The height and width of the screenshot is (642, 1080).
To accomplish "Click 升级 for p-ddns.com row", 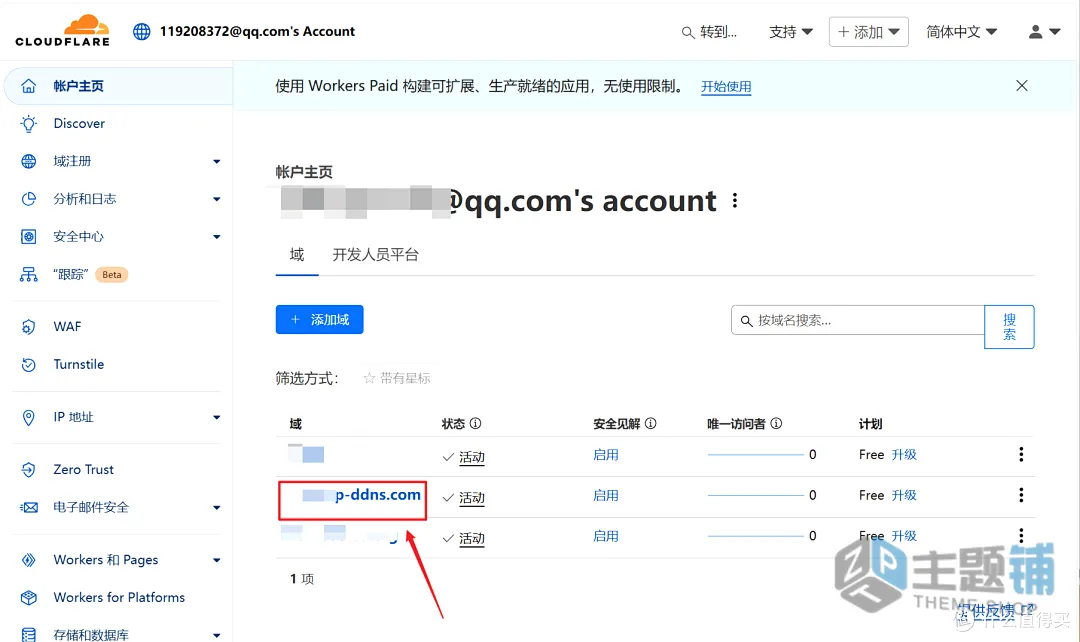I will [904, 495].
